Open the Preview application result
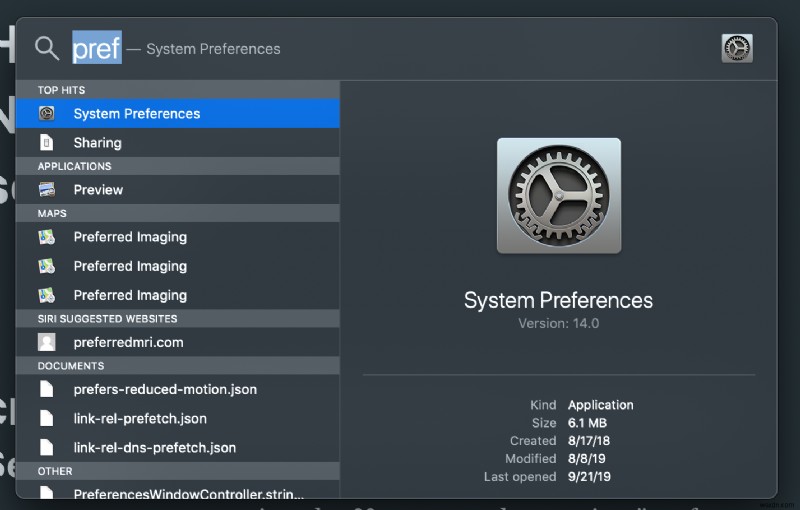The width and height of the screenshot is (800, 510). (99, 190)
